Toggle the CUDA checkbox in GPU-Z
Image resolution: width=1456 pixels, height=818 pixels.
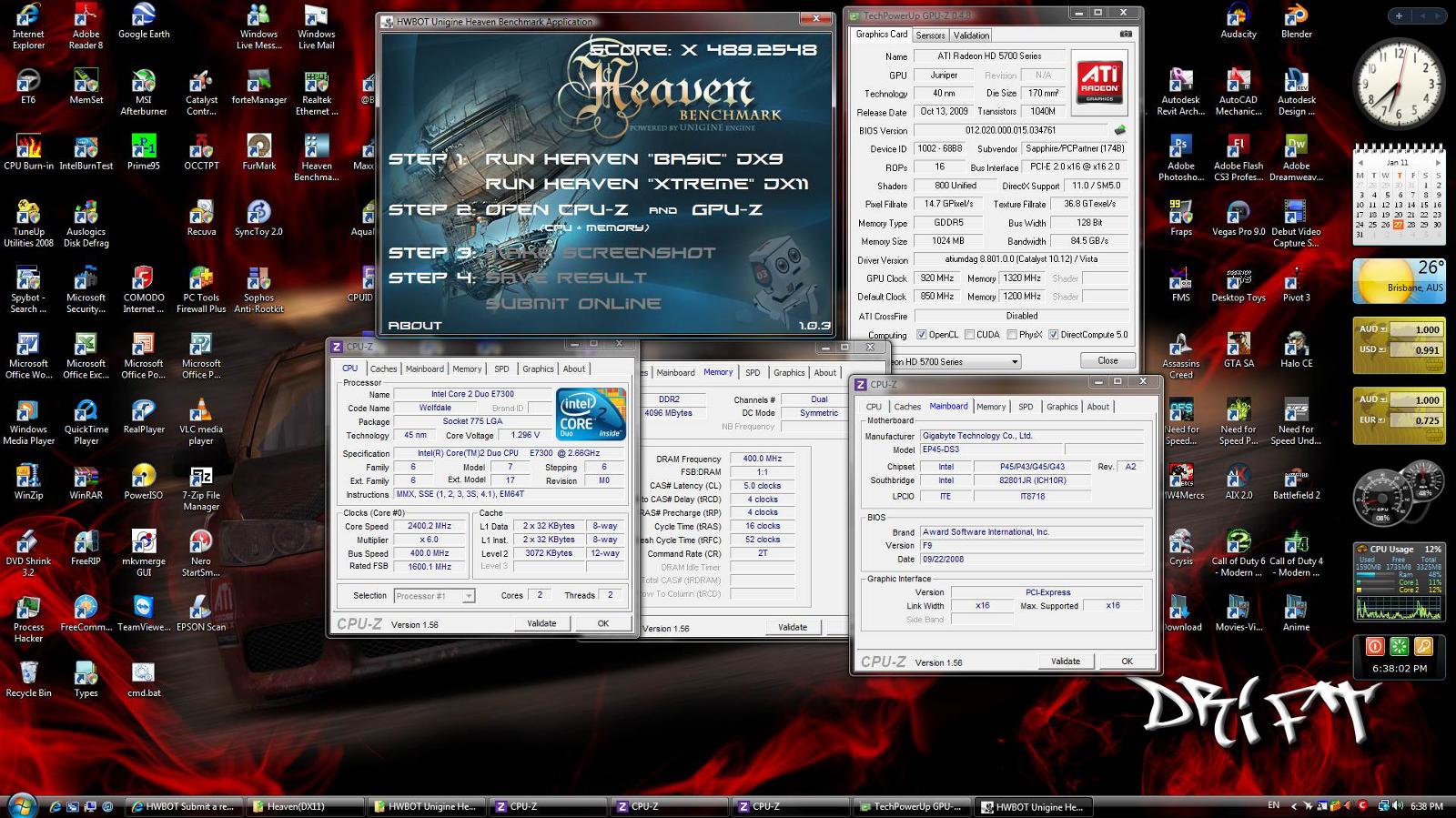point(969,334)
